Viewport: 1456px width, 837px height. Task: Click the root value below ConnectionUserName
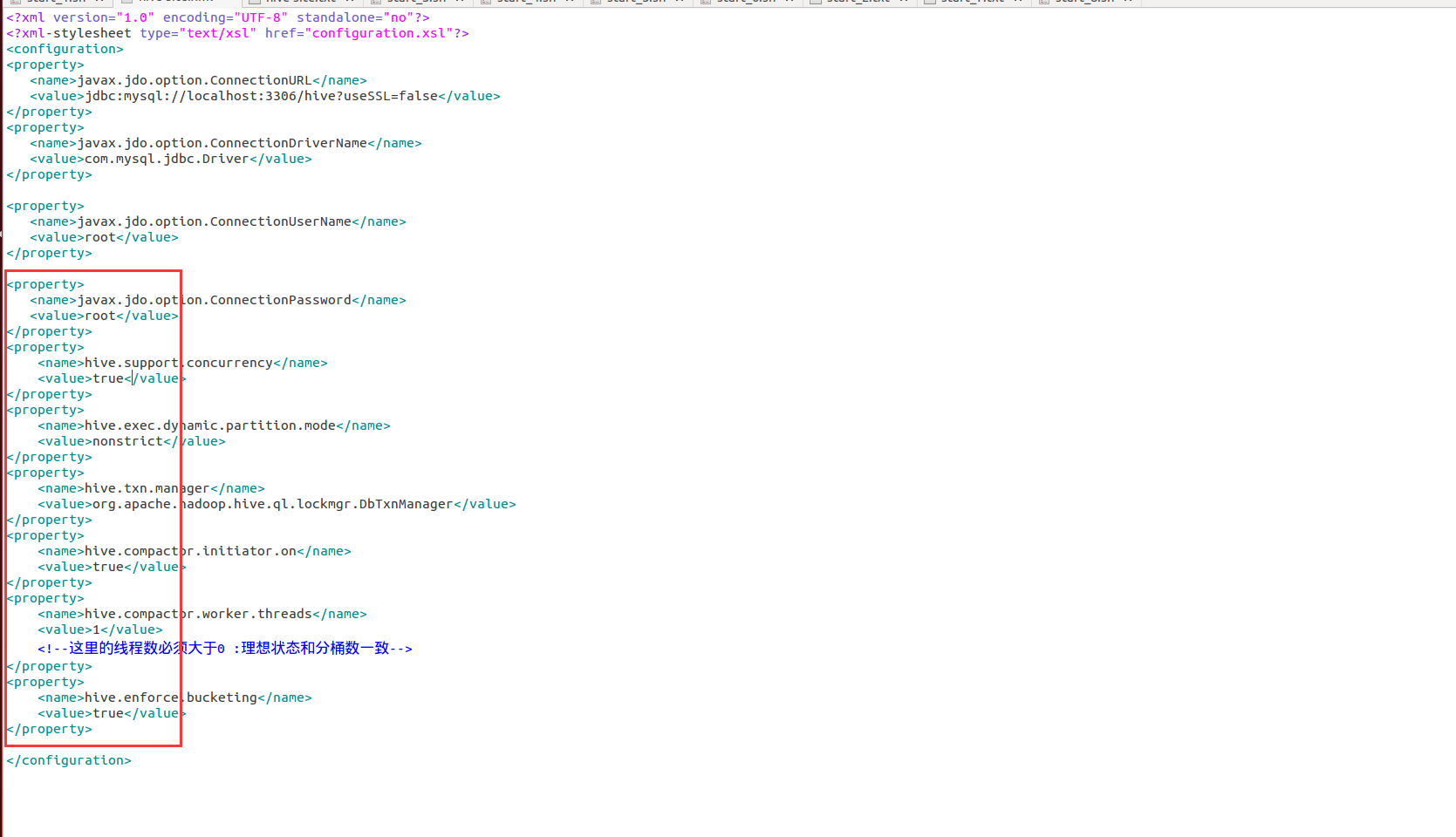[x=104, y=237]
